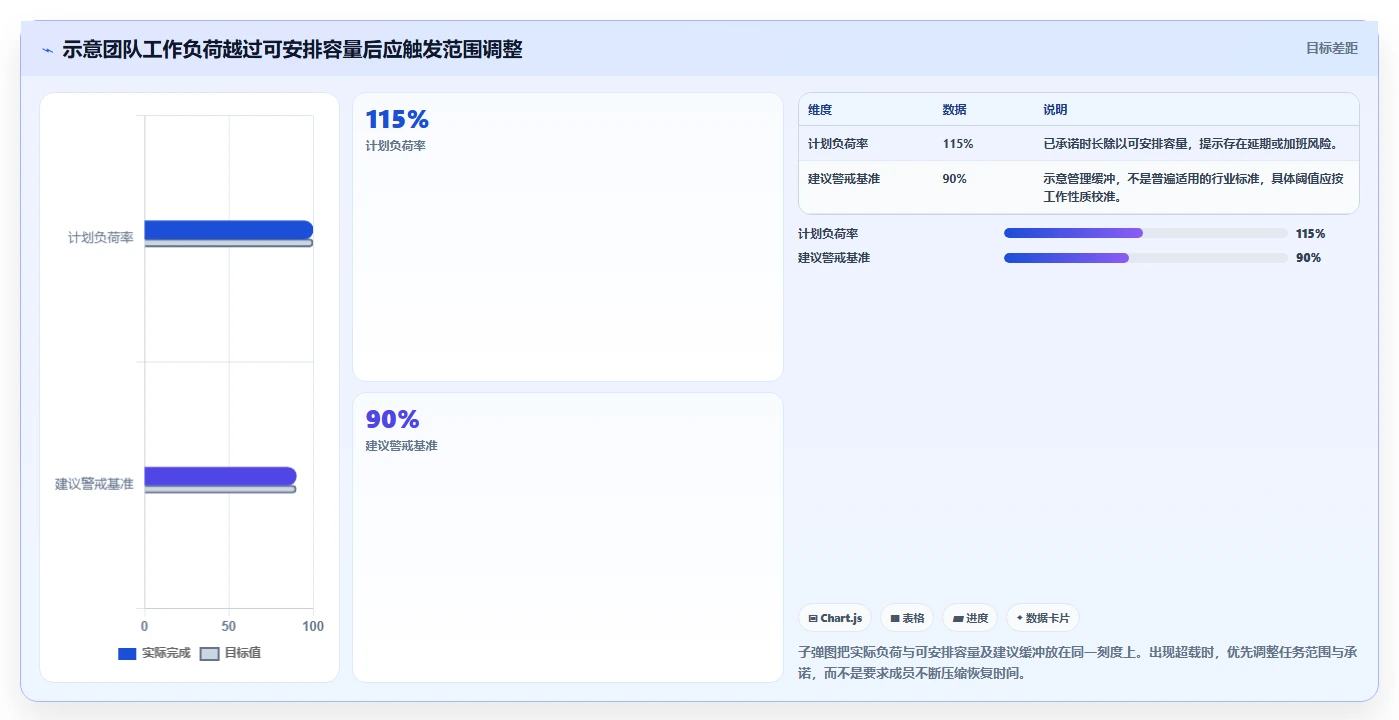Select the 已承诺时长 description cell

pos(1190,144)
